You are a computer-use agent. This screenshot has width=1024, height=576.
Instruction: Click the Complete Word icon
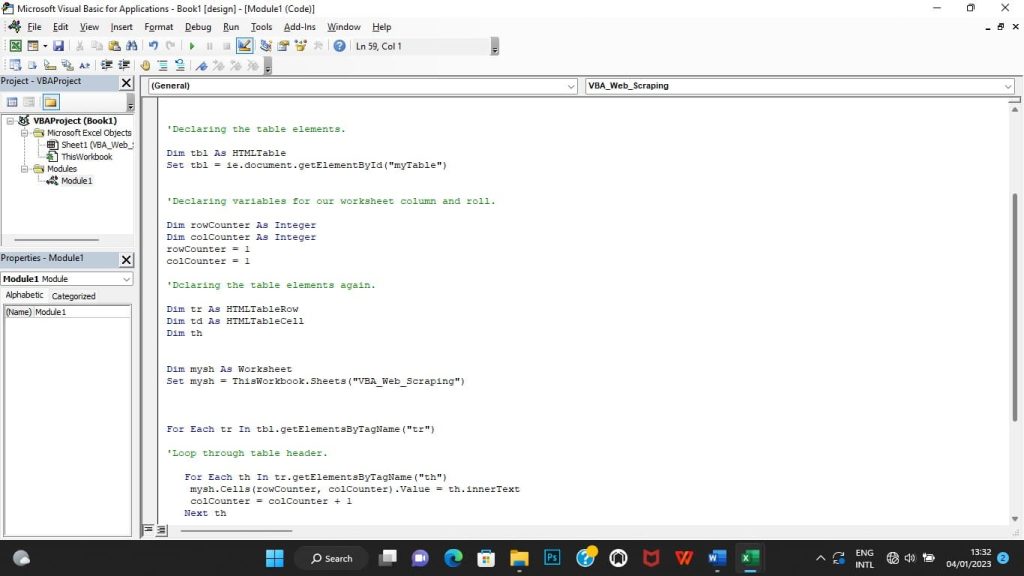click(84, 65)
